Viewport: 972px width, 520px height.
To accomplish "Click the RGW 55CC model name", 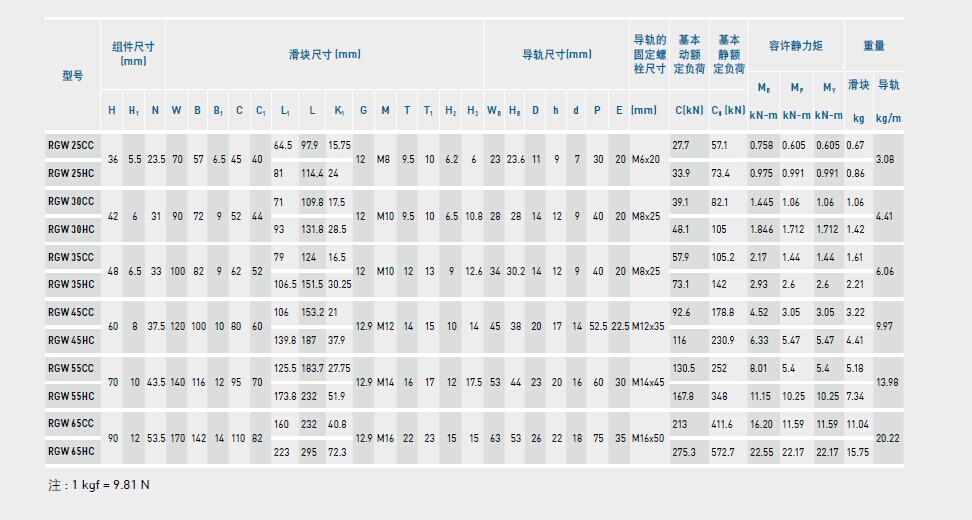I will pyautogui.click(x=71, y=368).
